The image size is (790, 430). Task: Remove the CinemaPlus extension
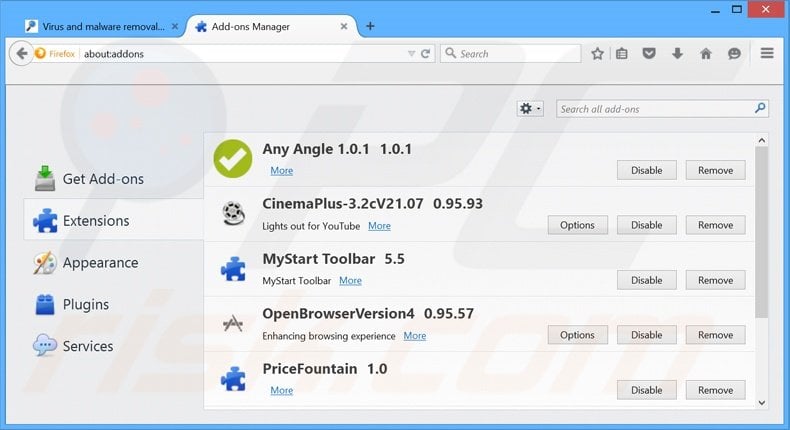pyautogui.click(x=715, y=225)
